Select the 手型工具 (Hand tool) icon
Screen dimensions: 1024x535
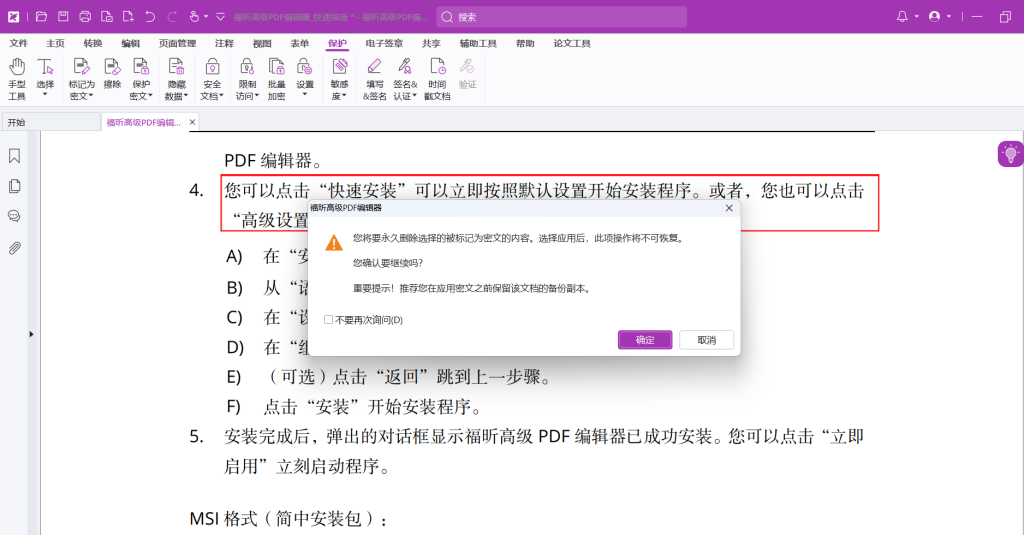tap(17, 68)
